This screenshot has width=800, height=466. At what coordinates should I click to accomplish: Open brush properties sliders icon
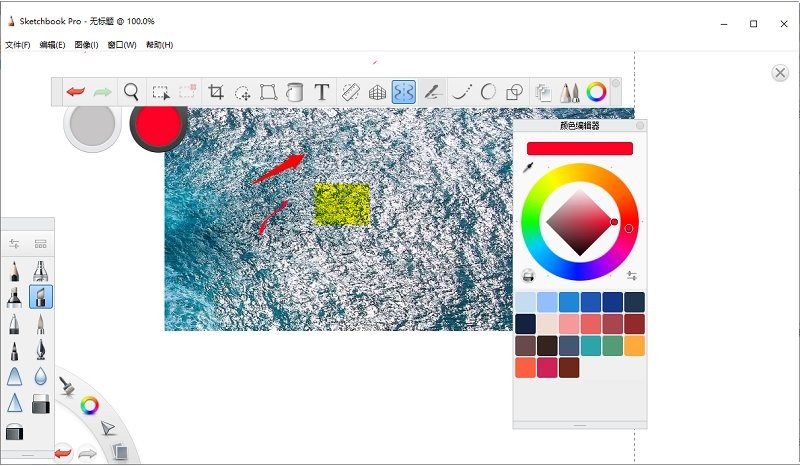coord(14,244)
